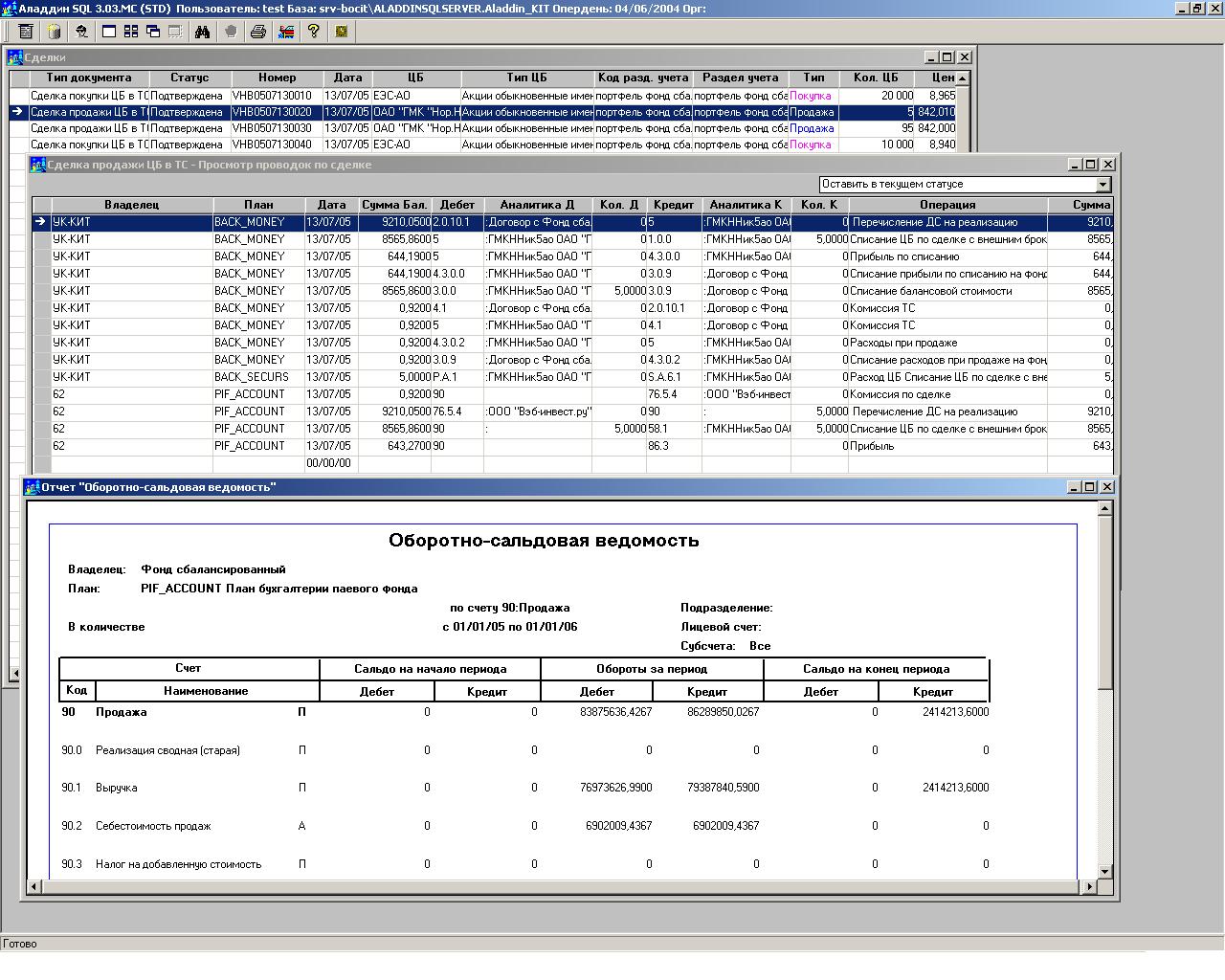Click Прибыль по списанию operation cell
Image resolution: width=1225 pixels, height=980 pixels.
tap(947, 256)
